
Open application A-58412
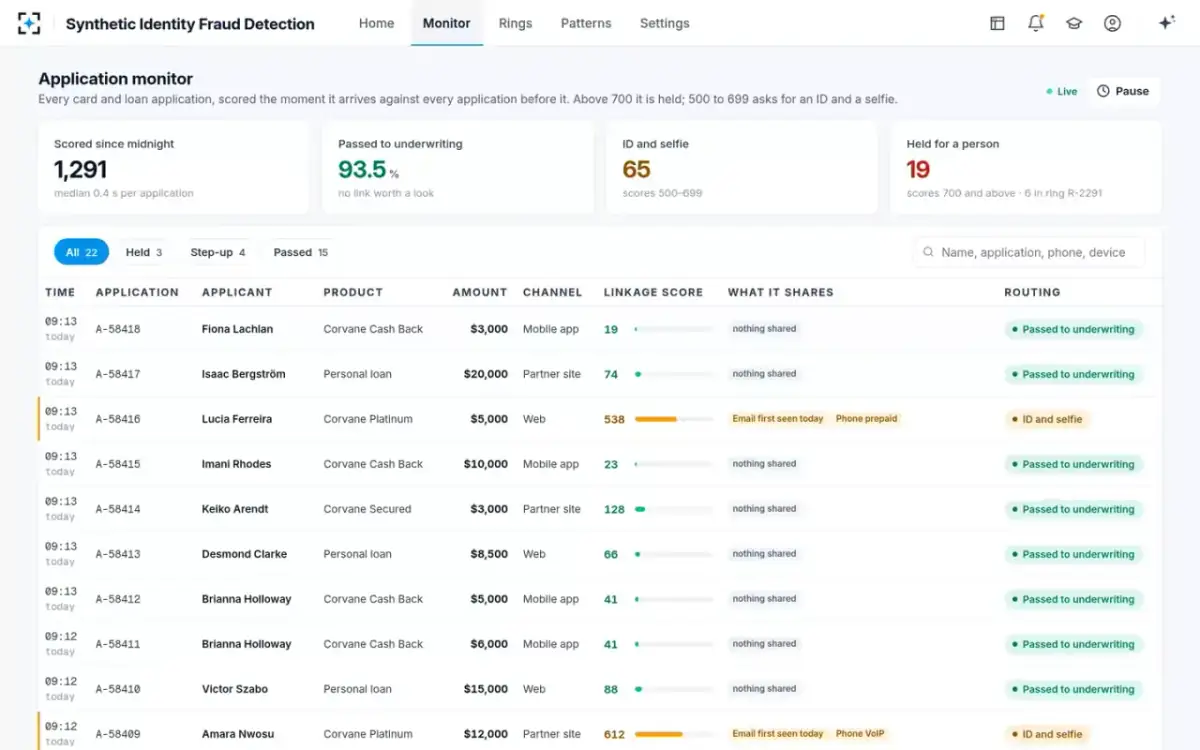[x=118, y=599]
